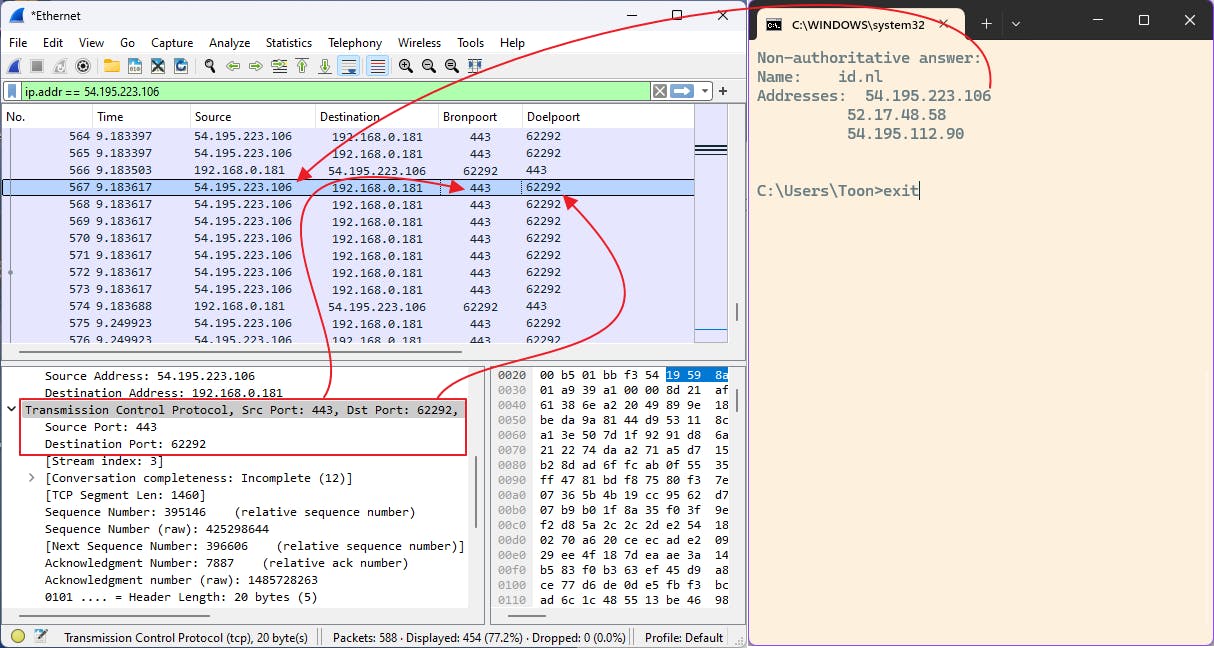Open the Edit menu
This screenshot has width=1214, height=648.
tap(53, 43)
